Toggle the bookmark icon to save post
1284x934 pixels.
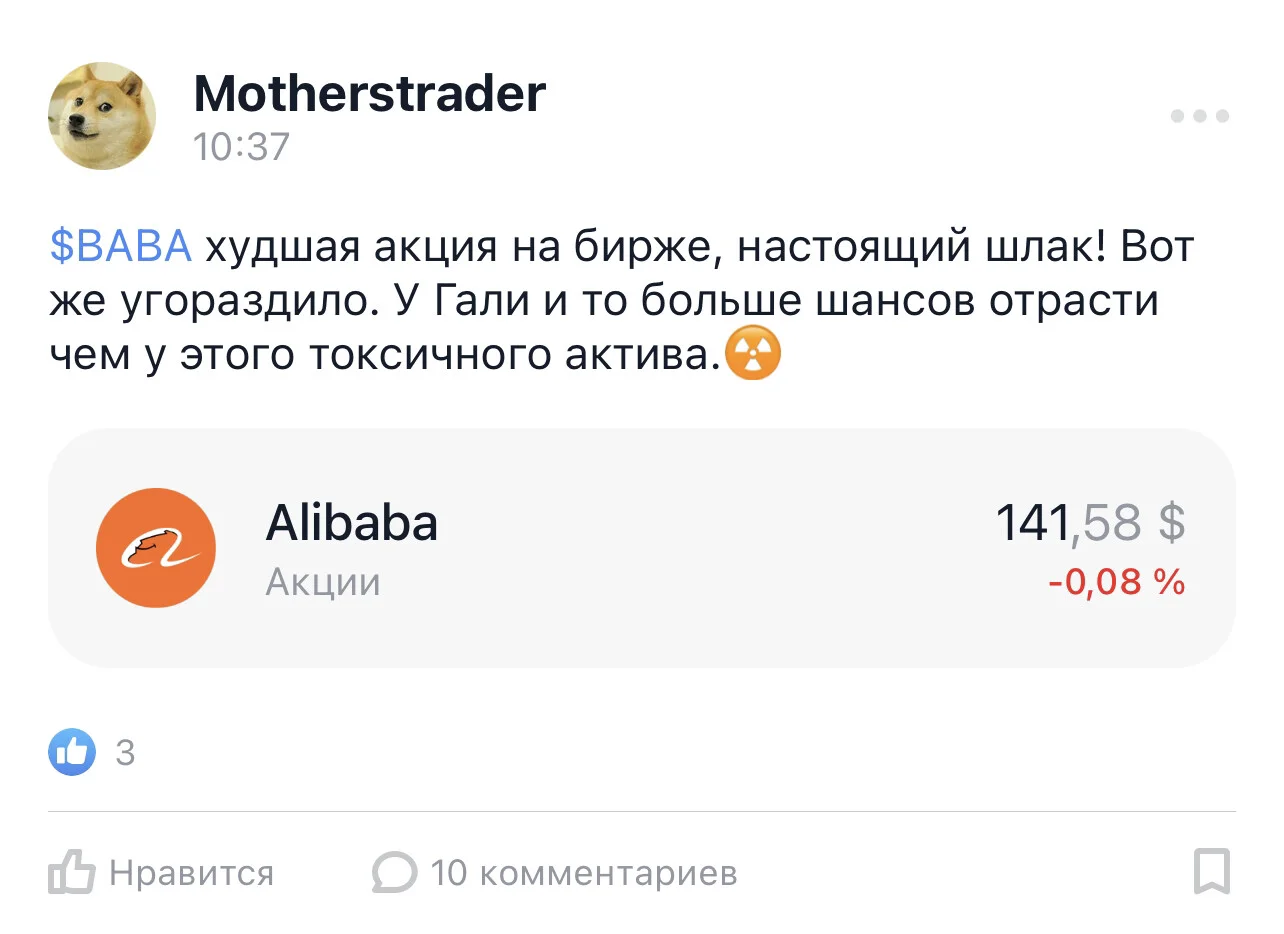click(1212, 872)
